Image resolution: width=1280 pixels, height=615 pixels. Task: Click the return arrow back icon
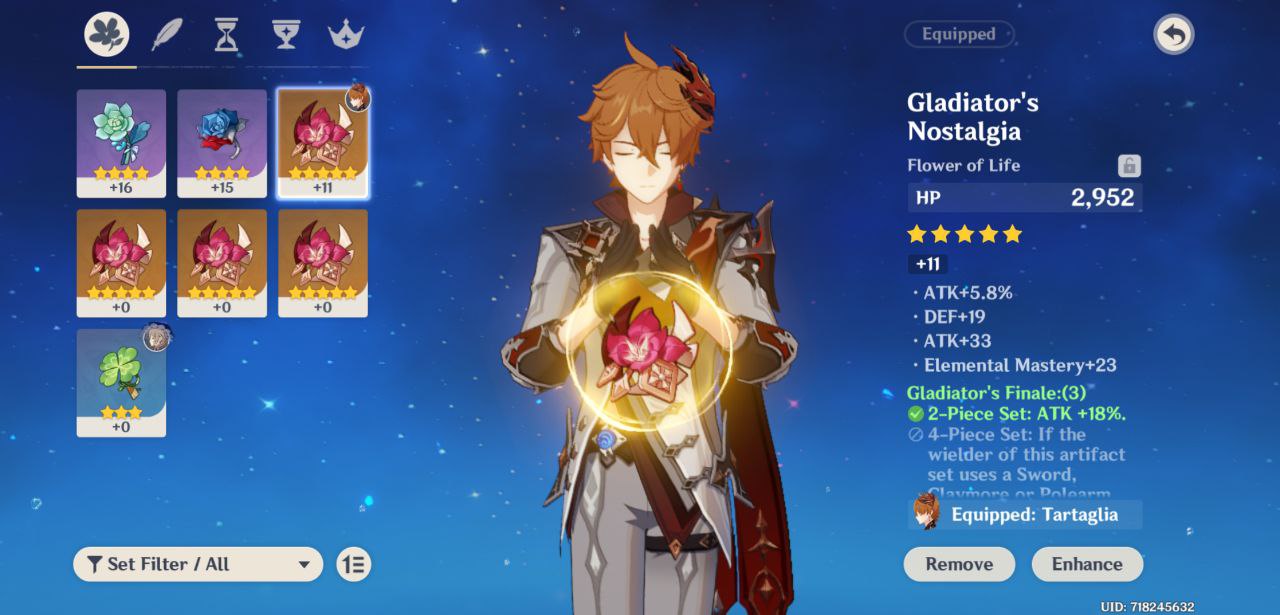pos(1173,36)
